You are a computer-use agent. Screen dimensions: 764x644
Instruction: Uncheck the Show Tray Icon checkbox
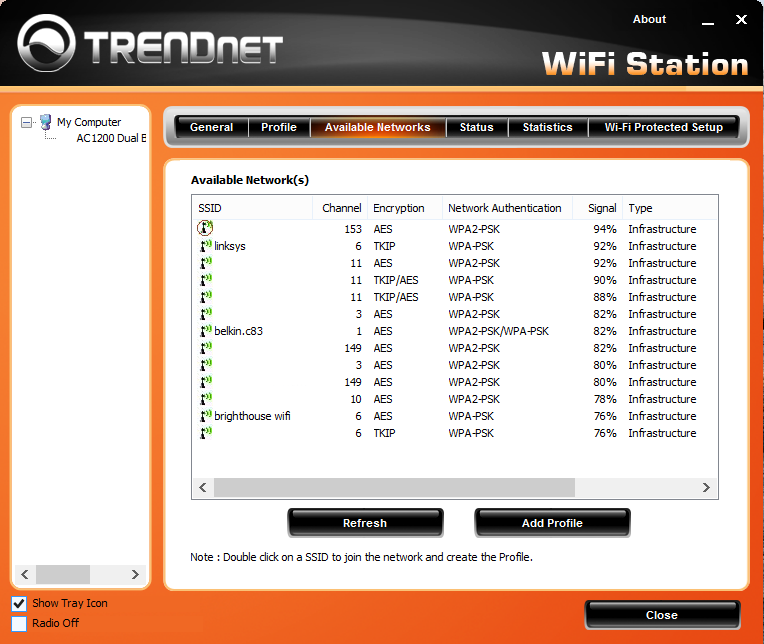19,604
